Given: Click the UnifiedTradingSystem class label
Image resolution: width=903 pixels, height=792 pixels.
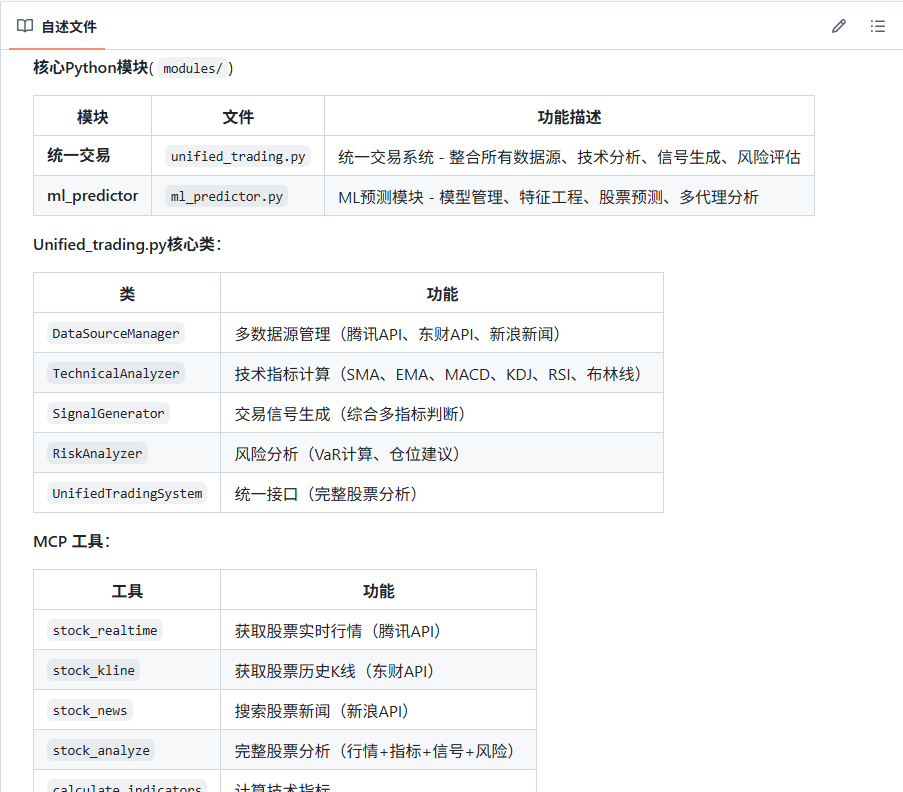Looking at the screenshot, I should tap(127, 494).
